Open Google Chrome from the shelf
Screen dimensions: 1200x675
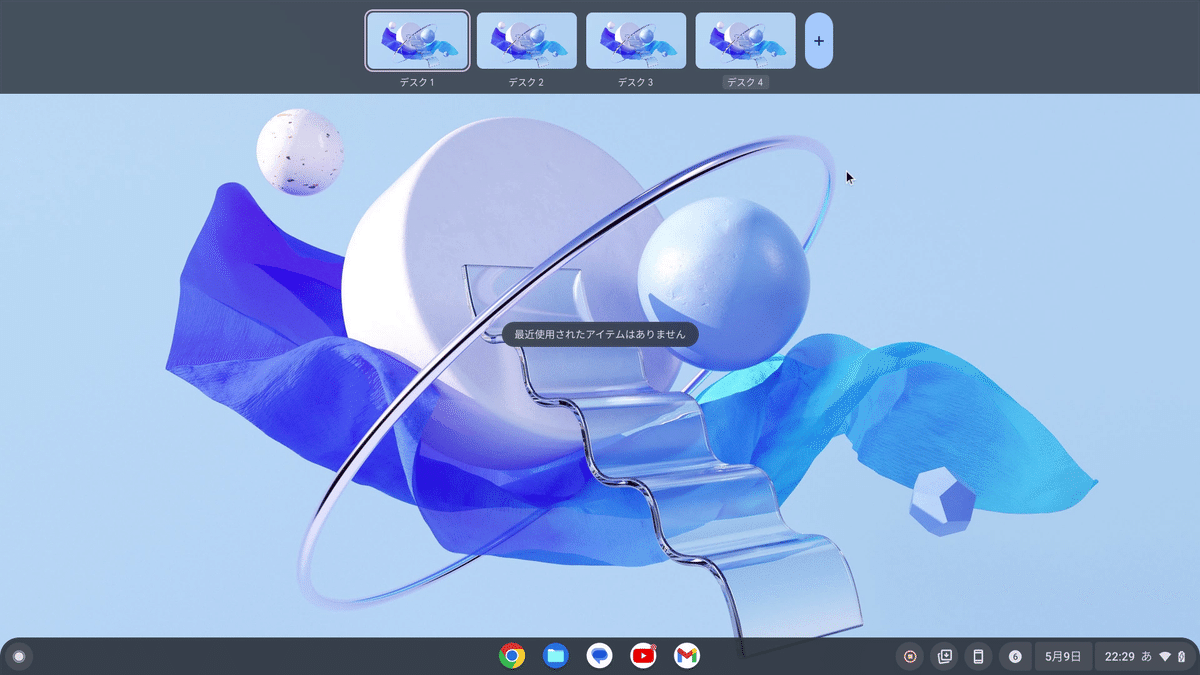click(x=512, y=656)
